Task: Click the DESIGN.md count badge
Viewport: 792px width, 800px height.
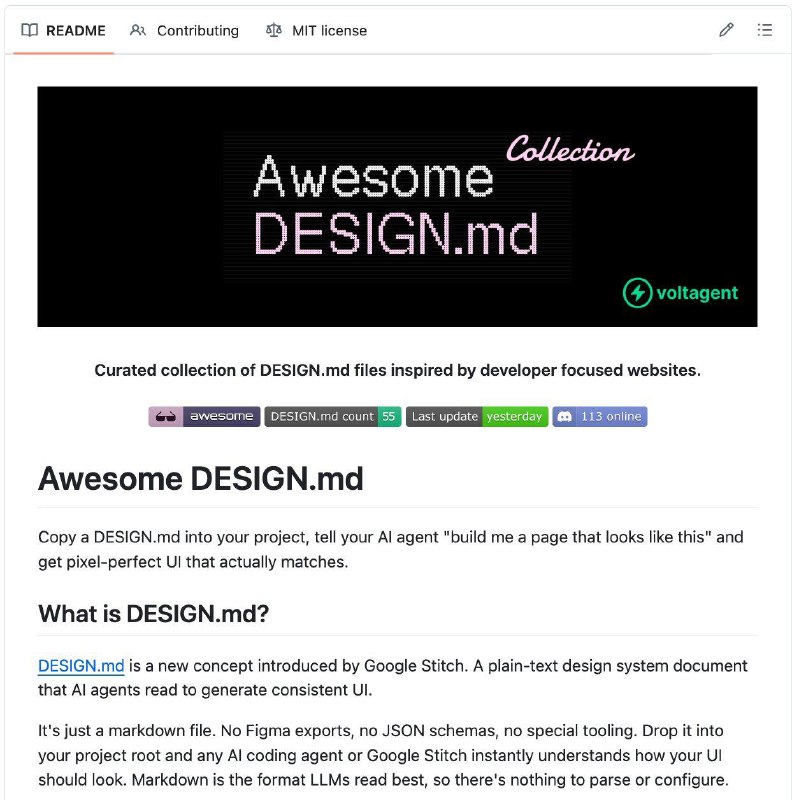Action: 331,417
